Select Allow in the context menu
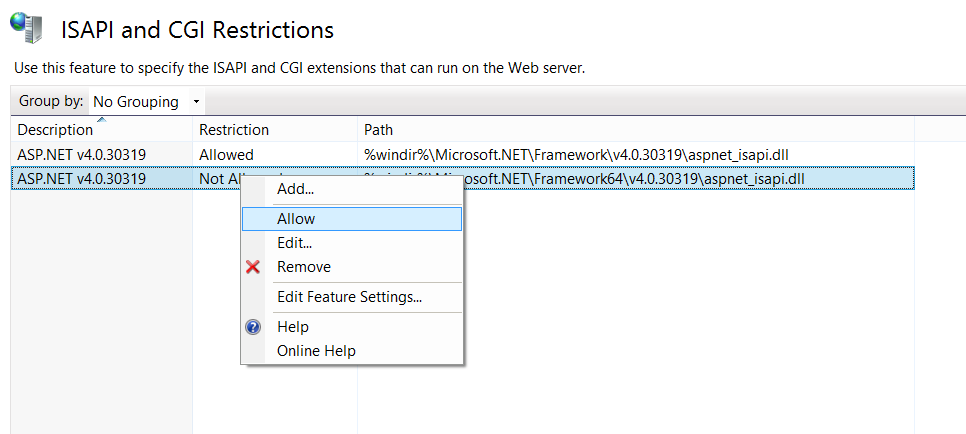 click(296, 219)
